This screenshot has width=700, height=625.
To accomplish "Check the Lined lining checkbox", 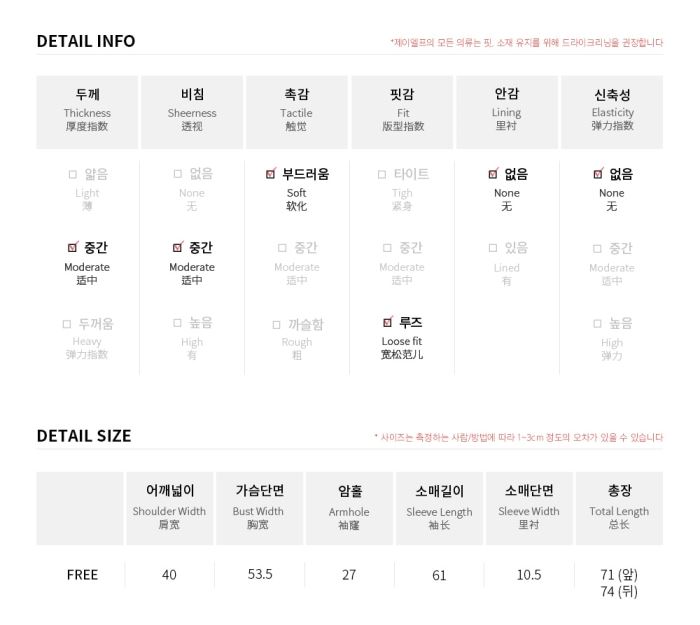I will coord(493,248).
